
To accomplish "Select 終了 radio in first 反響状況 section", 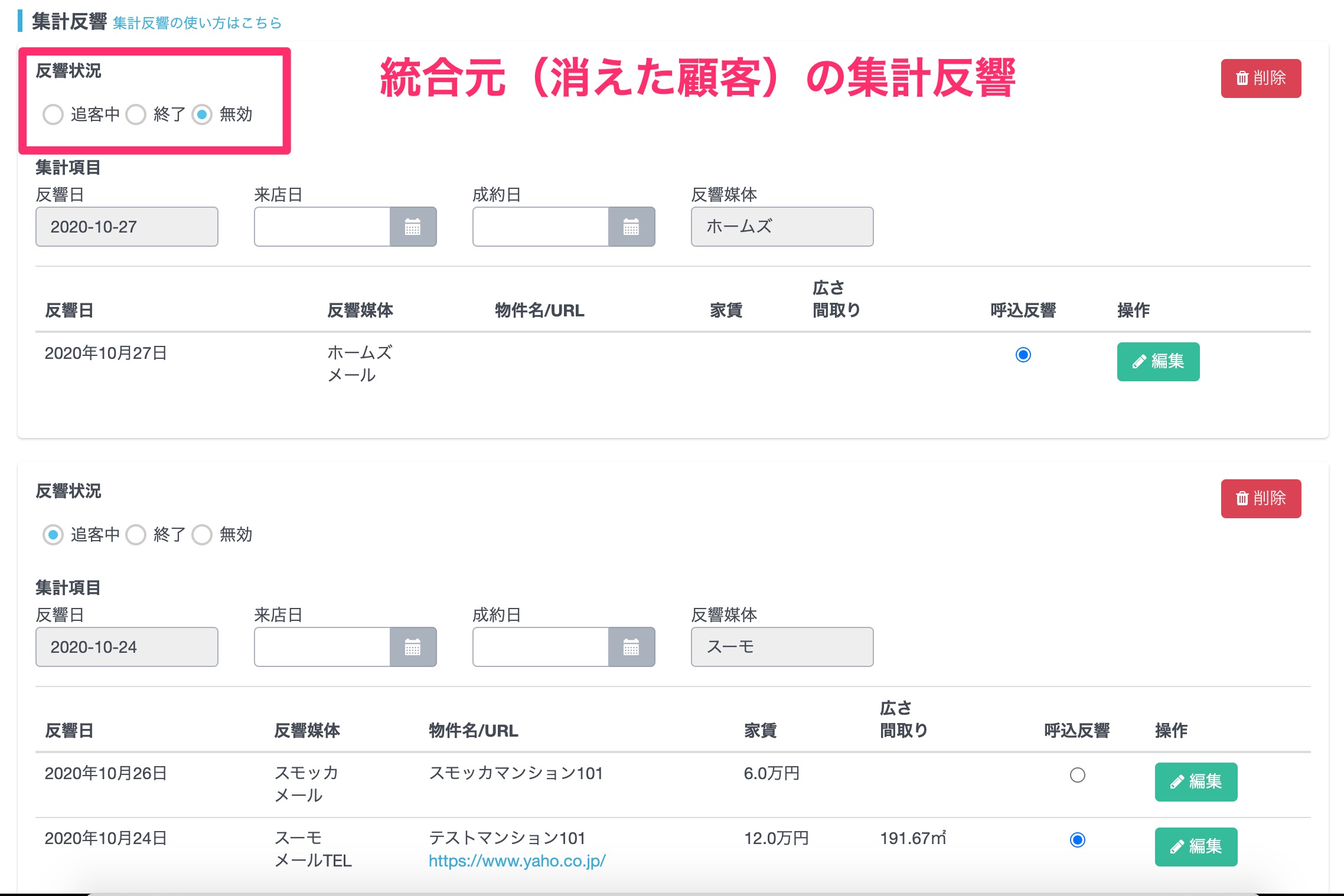I will pos(136,115).
